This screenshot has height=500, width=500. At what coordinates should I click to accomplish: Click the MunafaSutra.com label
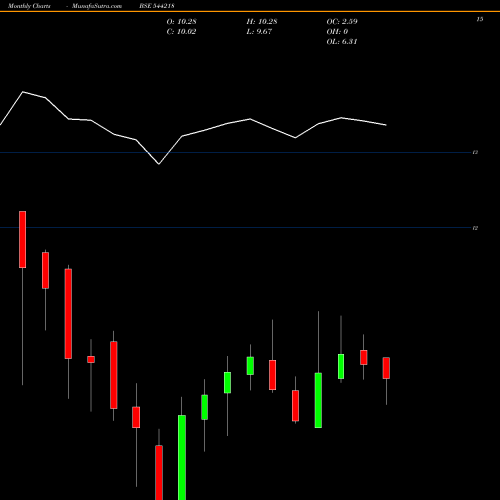click(x=97, y=6)
